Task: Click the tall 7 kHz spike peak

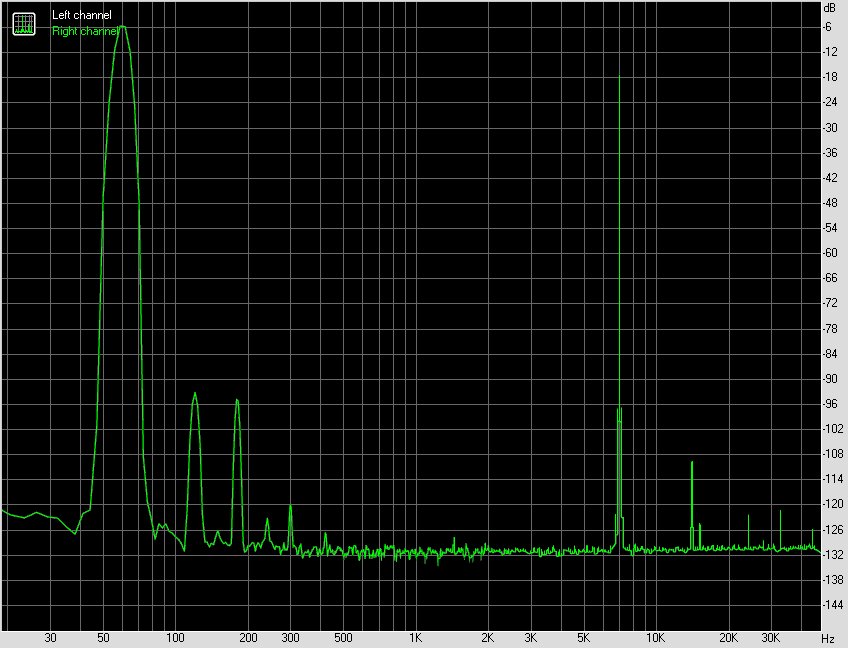Action: tap(619, 76)
